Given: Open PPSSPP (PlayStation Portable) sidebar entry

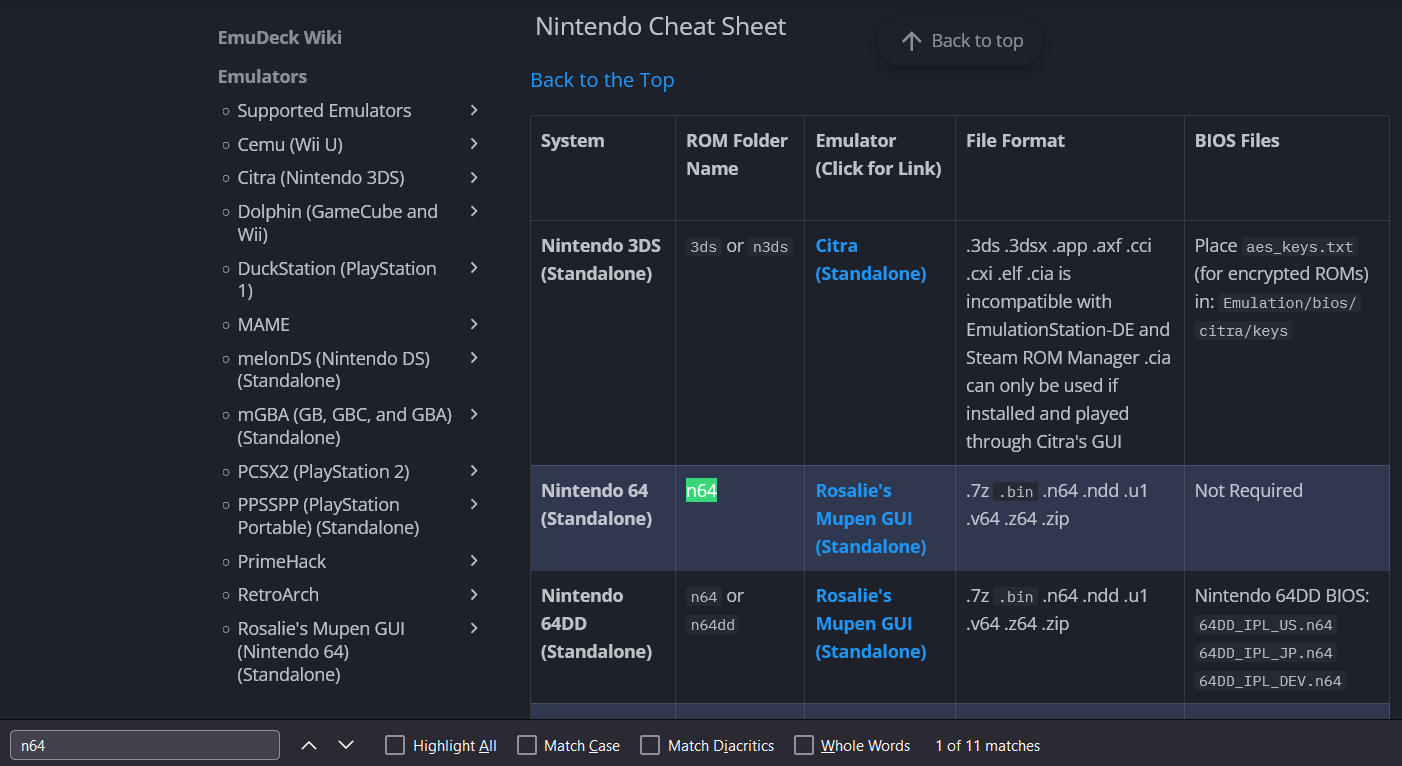Looking at the screenshot, I should pos(328,516).
